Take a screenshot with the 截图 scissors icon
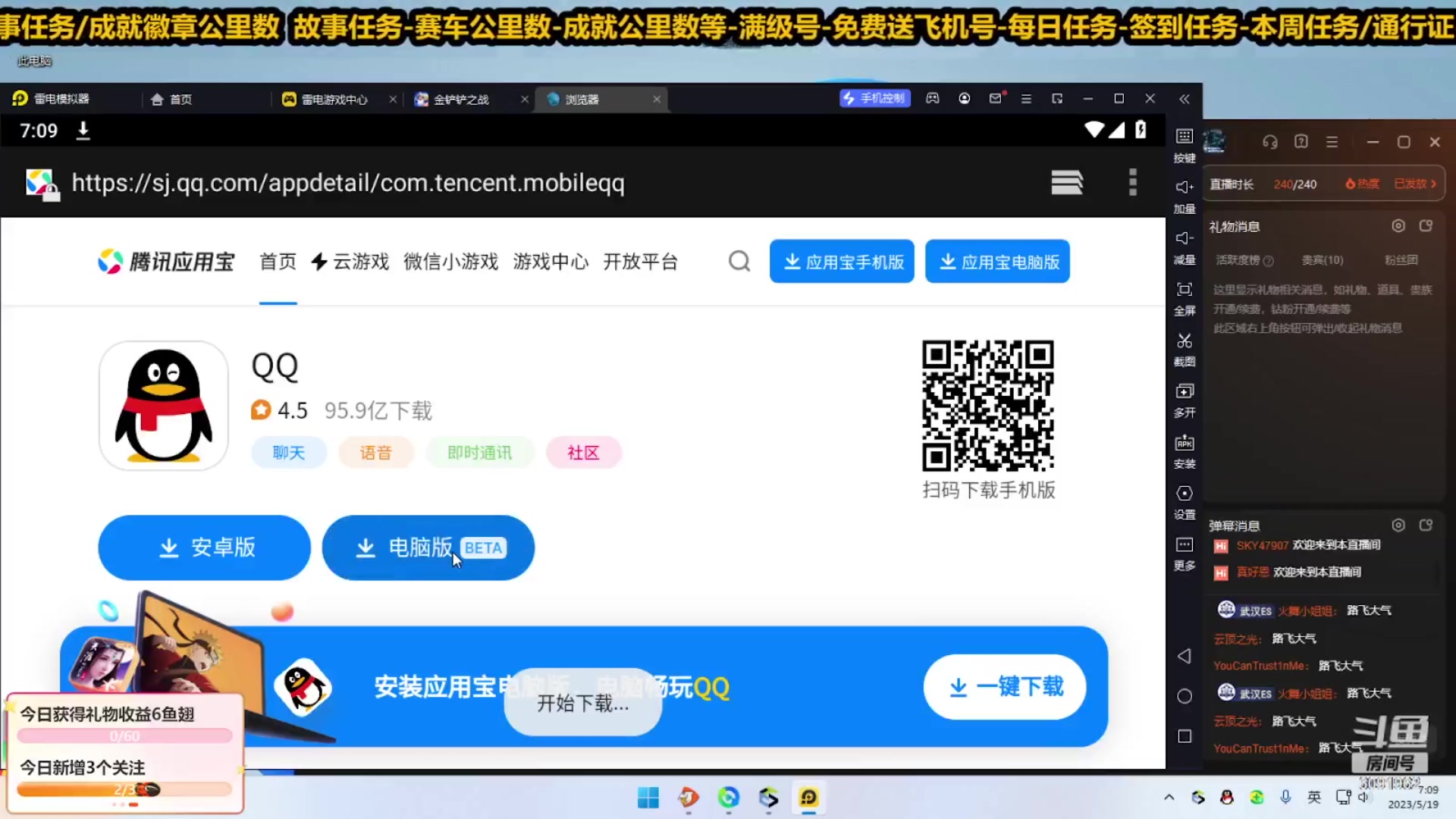This screenshot has width=1456, height=819. (x=1185, y=340)
